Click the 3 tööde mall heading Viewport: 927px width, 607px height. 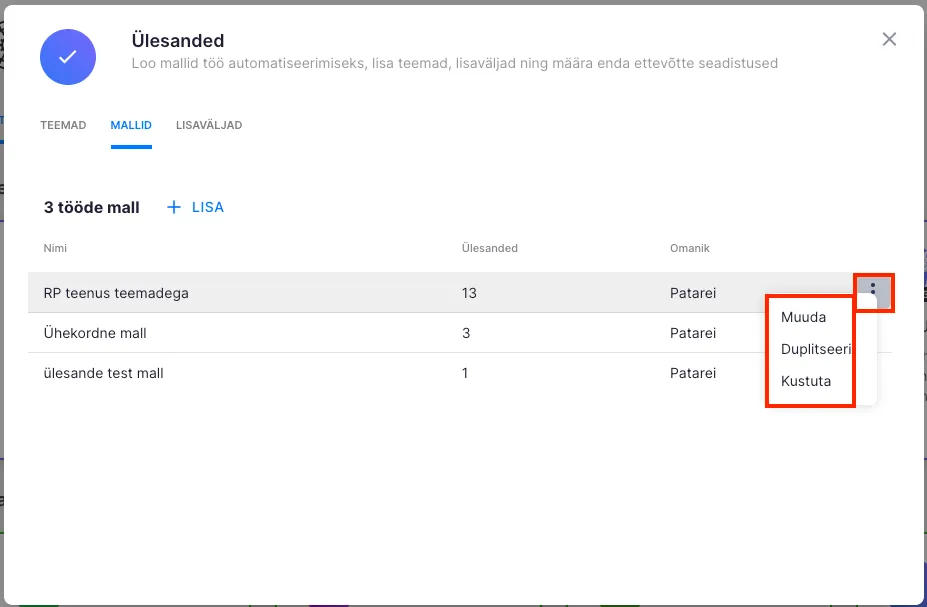(91, 207)
